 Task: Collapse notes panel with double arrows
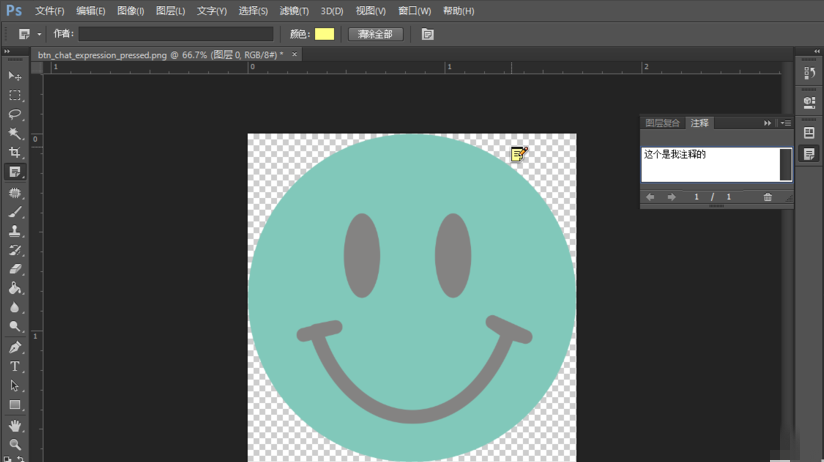pyautogui.click(x=767, y=123)
